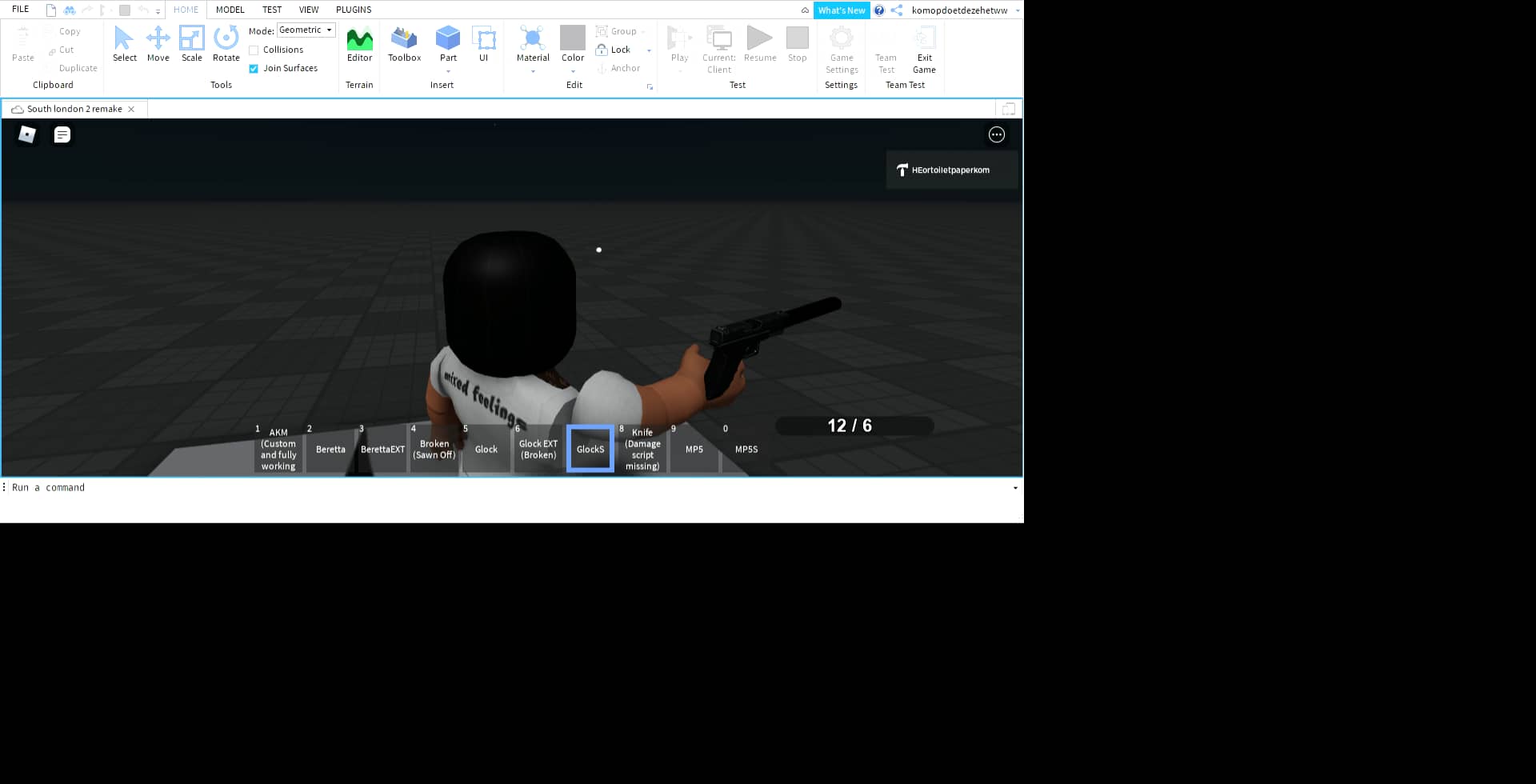Click the Group button

622,31
